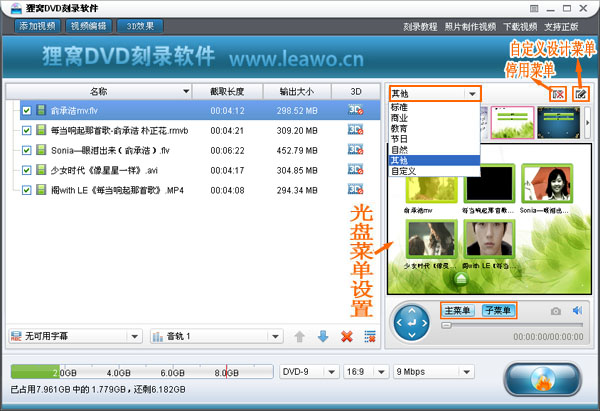Open the 照片制作视频 link

[470, 26]
